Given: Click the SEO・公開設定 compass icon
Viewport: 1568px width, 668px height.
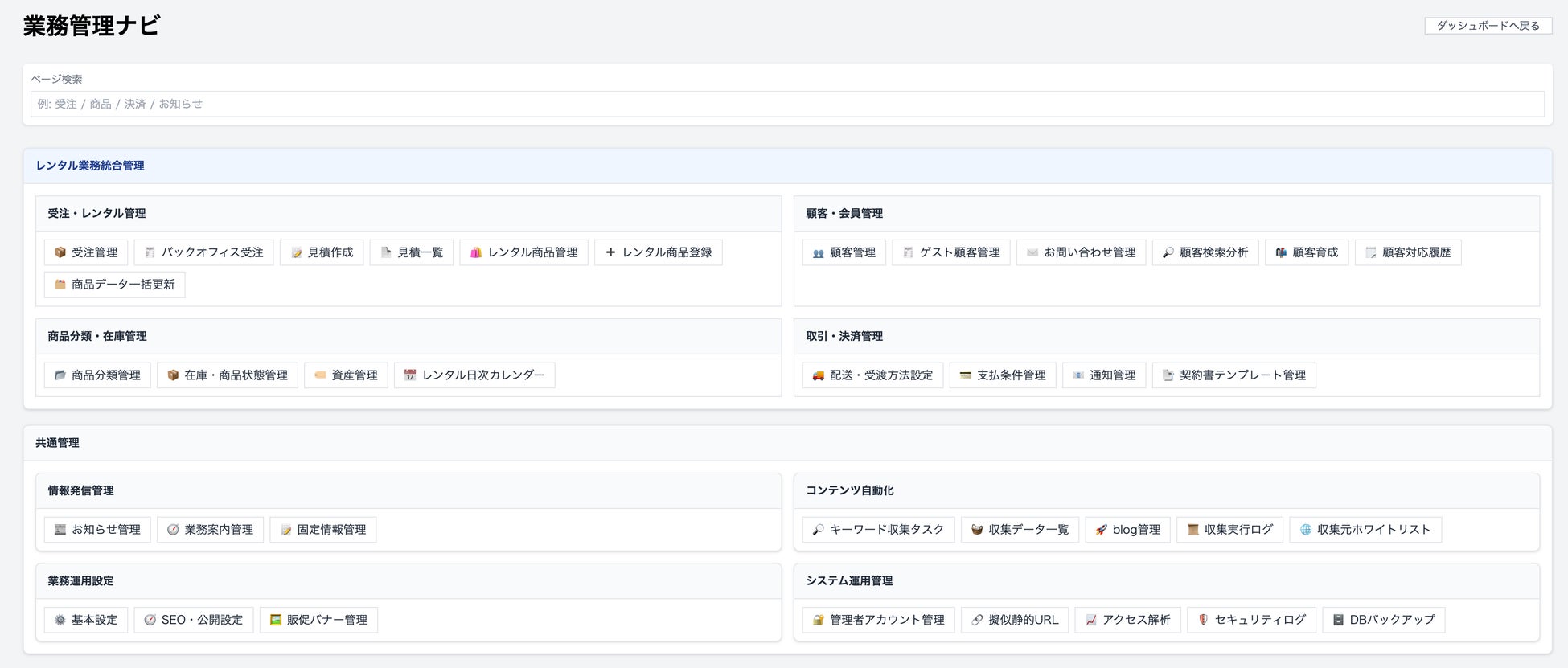Looking at the screenshot, I should tap(150, 620).
